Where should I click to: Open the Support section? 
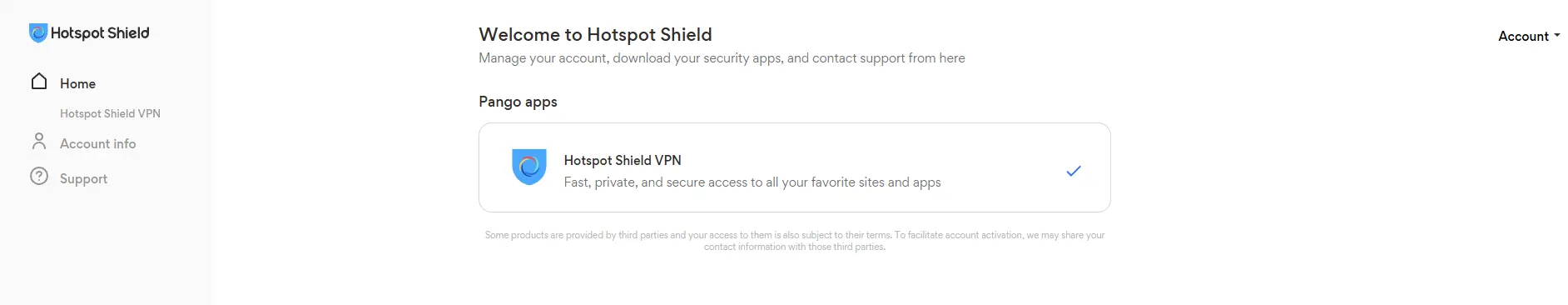[x=83, y=178]
